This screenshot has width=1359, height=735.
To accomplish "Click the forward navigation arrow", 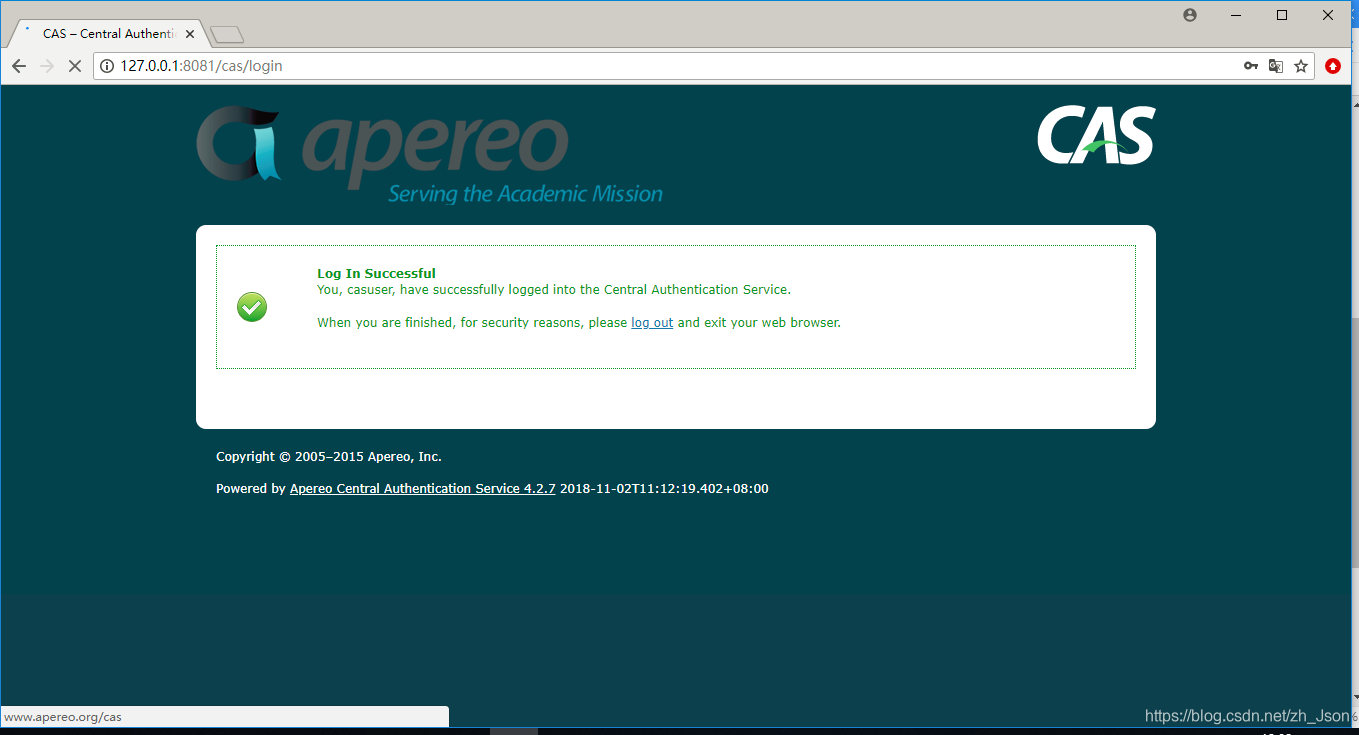I will [47, 66].
